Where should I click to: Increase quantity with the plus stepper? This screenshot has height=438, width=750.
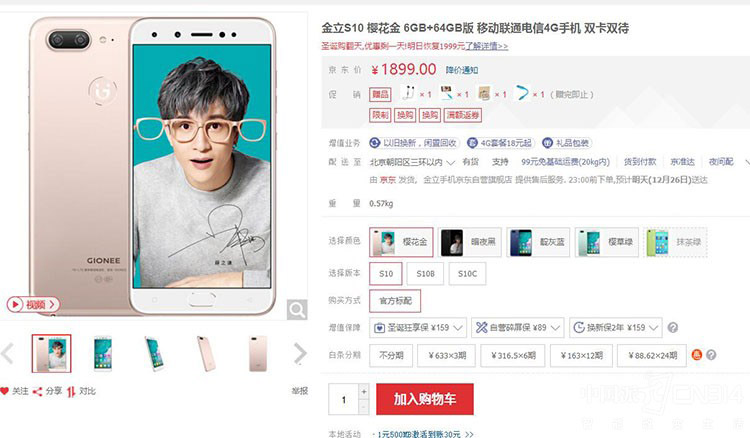click(364, 391)
